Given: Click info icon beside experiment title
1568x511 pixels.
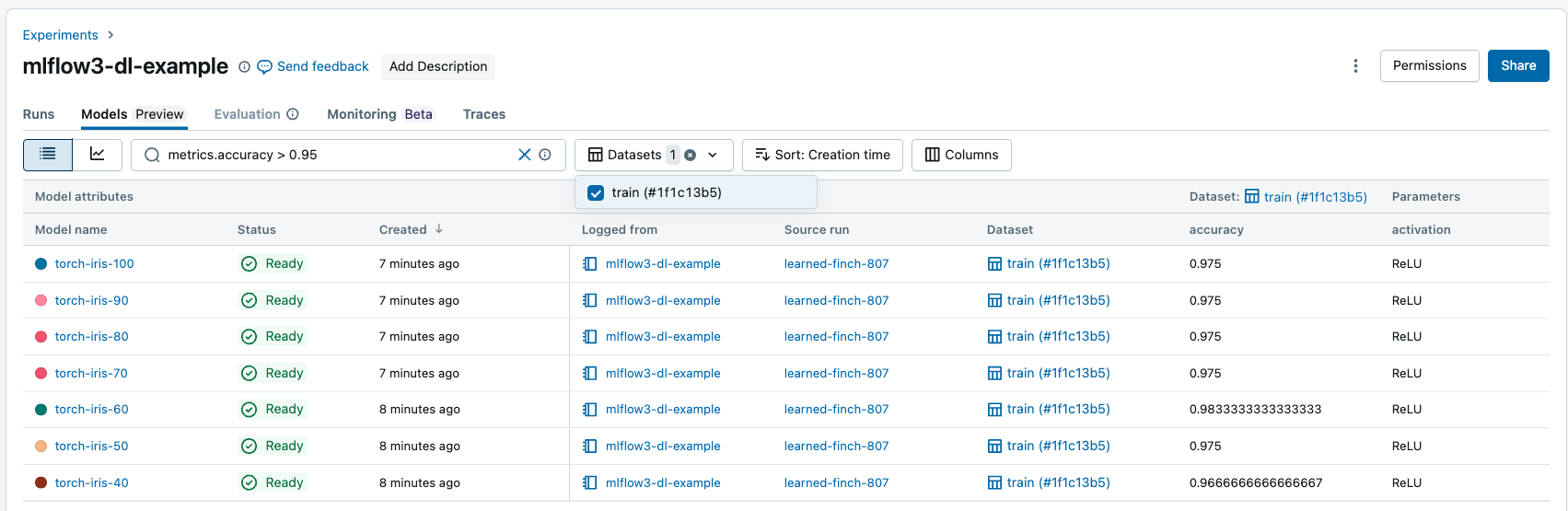Looking at the screenshot, I should coord(244,67).
